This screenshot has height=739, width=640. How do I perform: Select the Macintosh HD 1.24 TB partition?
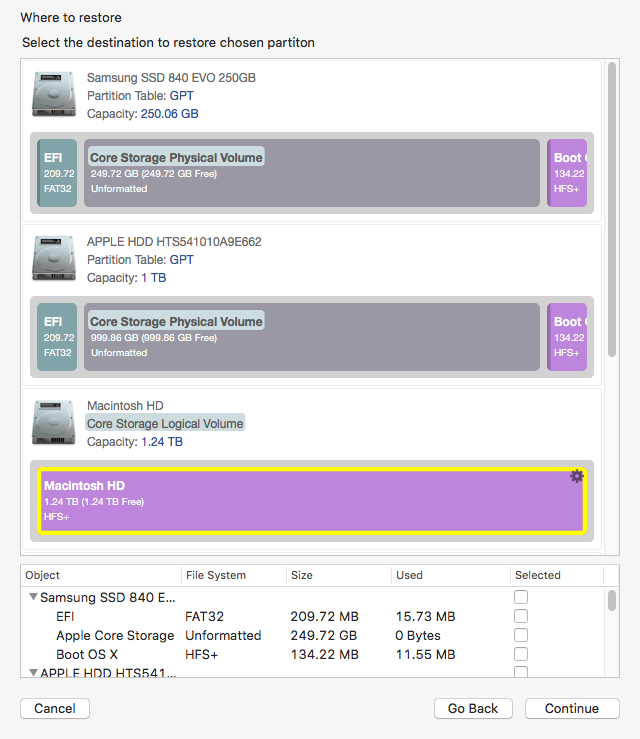click(312, 501)
